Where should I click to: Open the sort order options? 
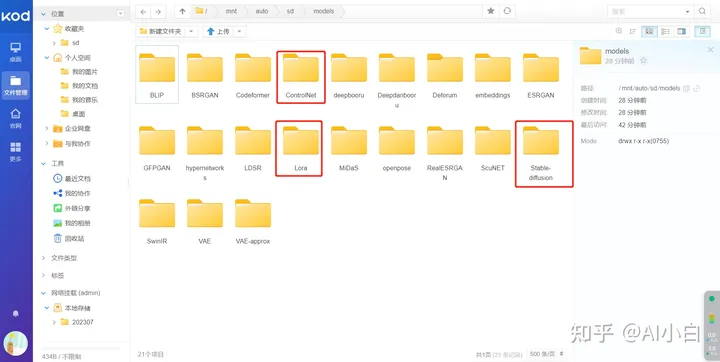(x=633, y=31)
